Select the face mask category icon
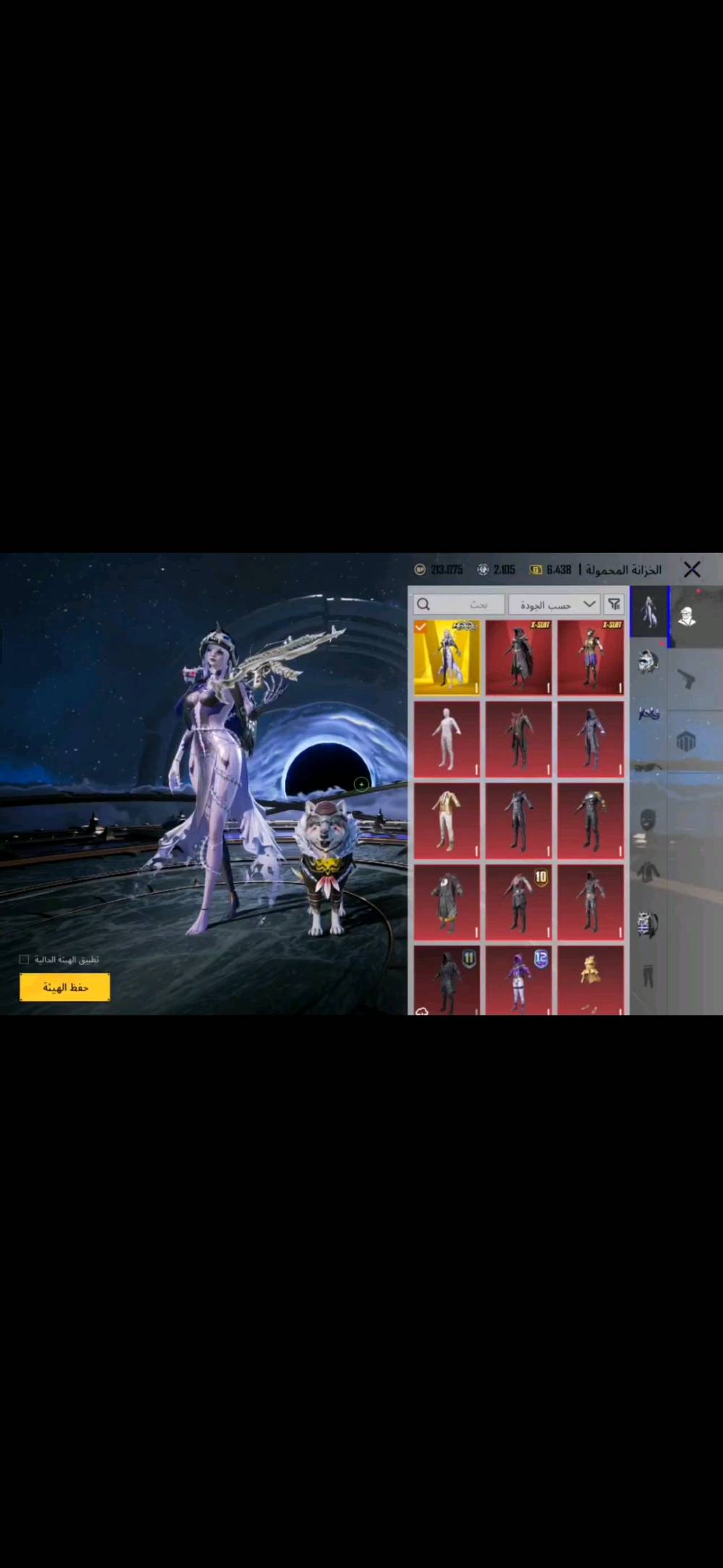 tap(648, 819)
